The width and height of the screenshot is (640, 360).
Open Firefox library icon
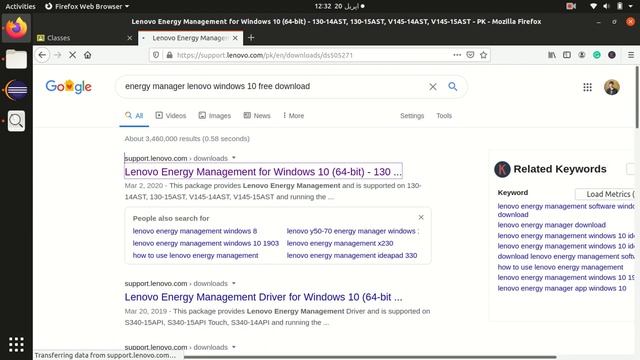[x=552, y=55]
